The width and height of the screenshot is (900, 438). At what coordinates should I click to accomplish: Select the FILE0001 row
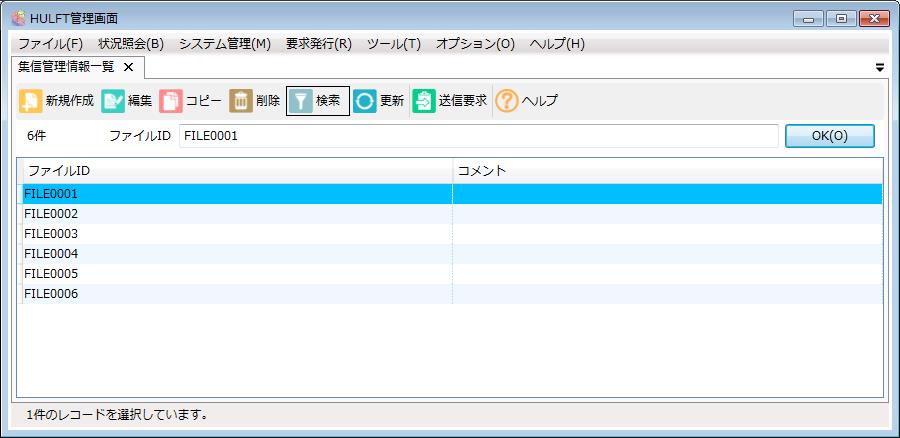coord(452,194)
